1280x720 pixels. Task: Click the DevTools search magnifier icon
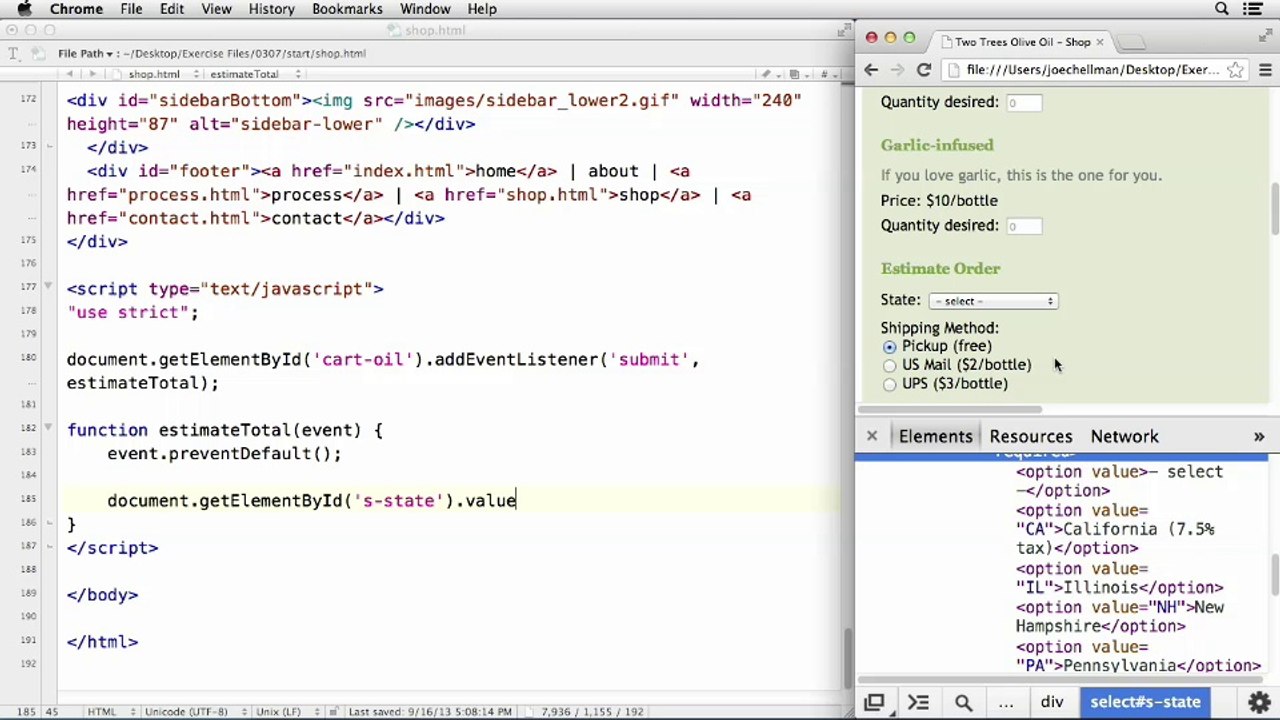pos(963,703)
